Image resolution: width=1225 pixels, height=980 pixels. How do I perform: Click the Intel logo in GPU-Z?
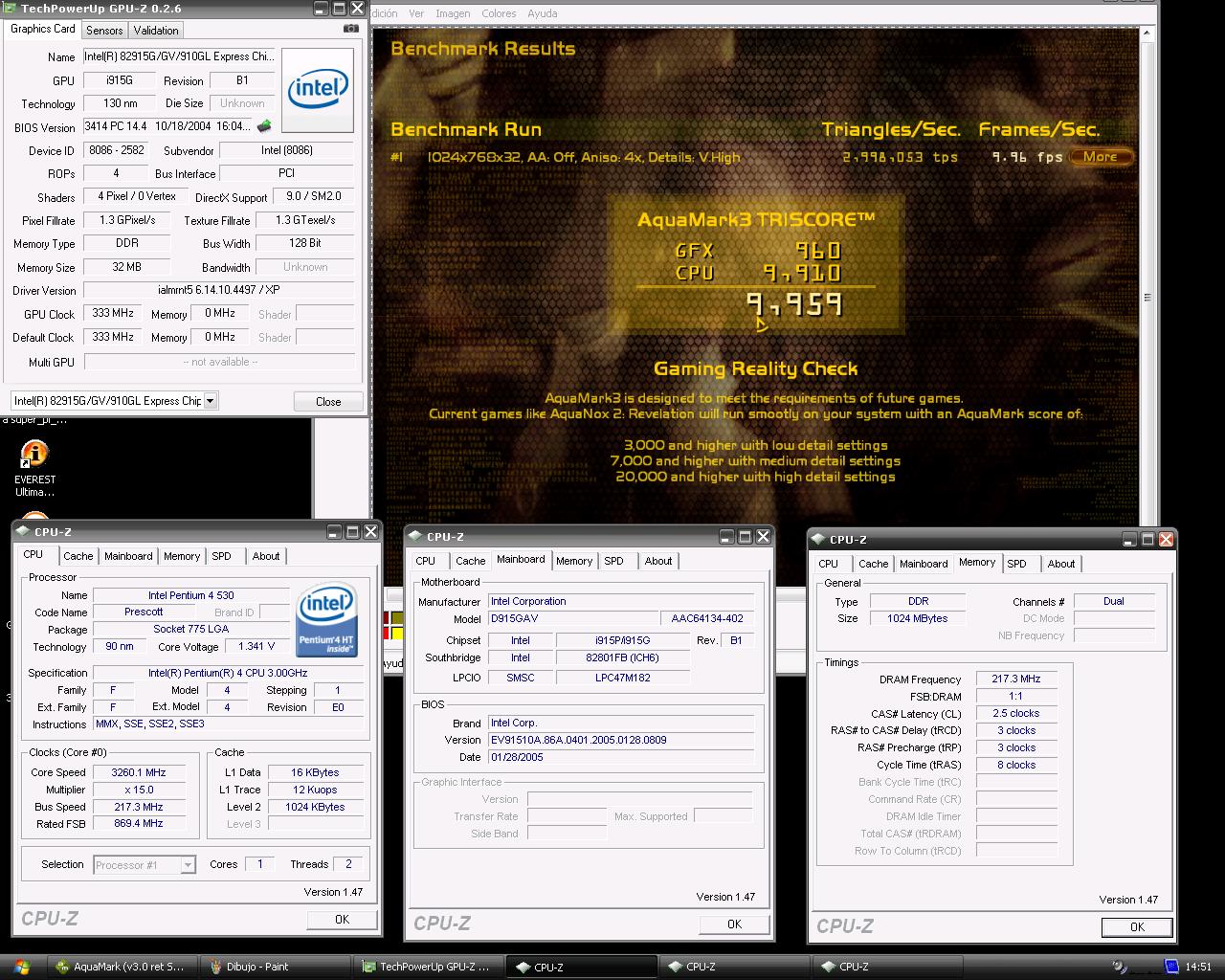pyautogui.click(x=319, y=90)
